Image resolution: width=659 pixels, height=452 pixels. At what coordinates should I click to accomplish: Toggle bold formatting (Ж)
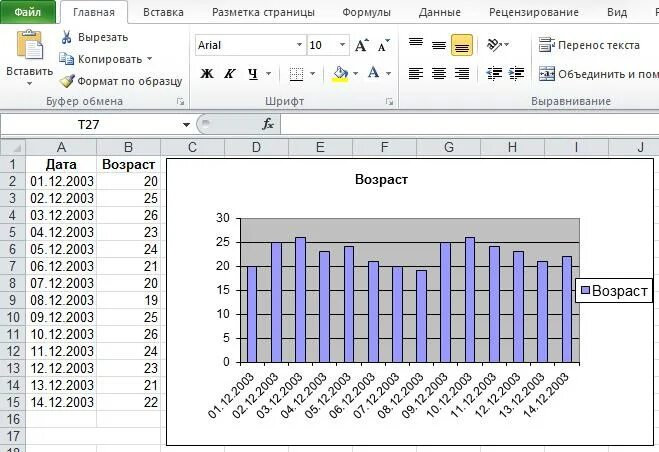pos(206,74)
